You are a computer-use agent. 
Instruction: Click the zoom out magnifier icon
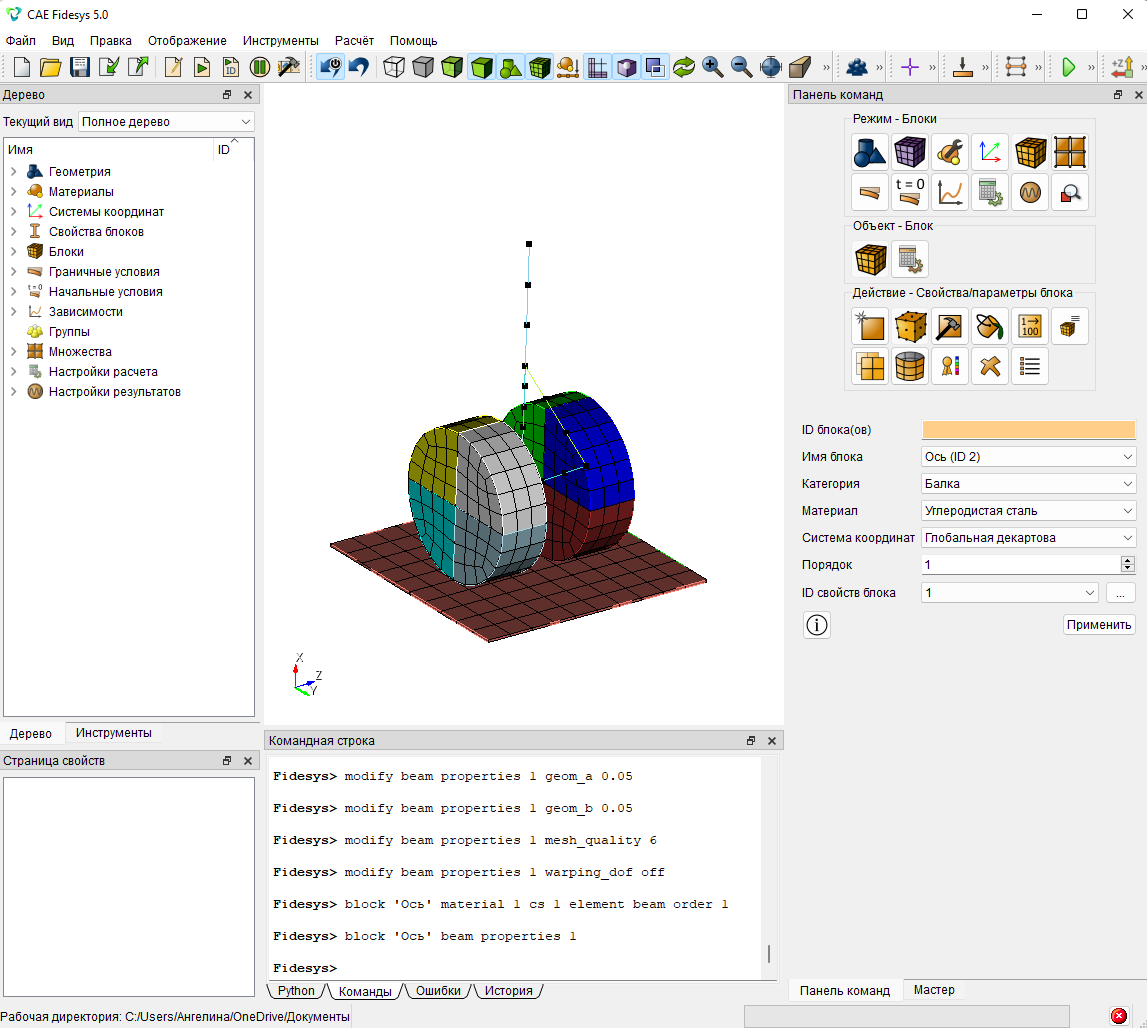tap(742, 67)
